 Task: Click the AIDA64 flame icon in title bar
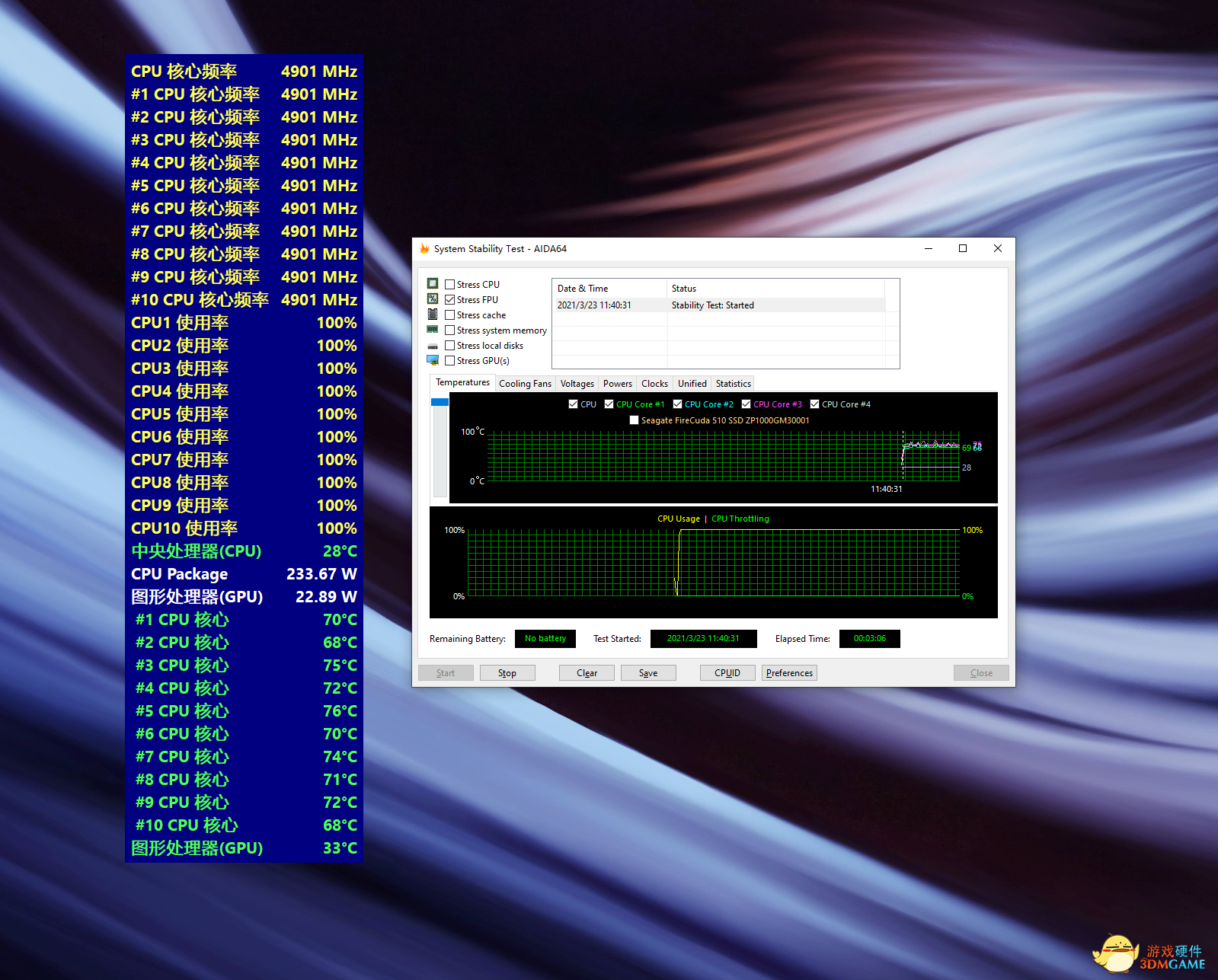pyautogui.click(x=424, y=249)
